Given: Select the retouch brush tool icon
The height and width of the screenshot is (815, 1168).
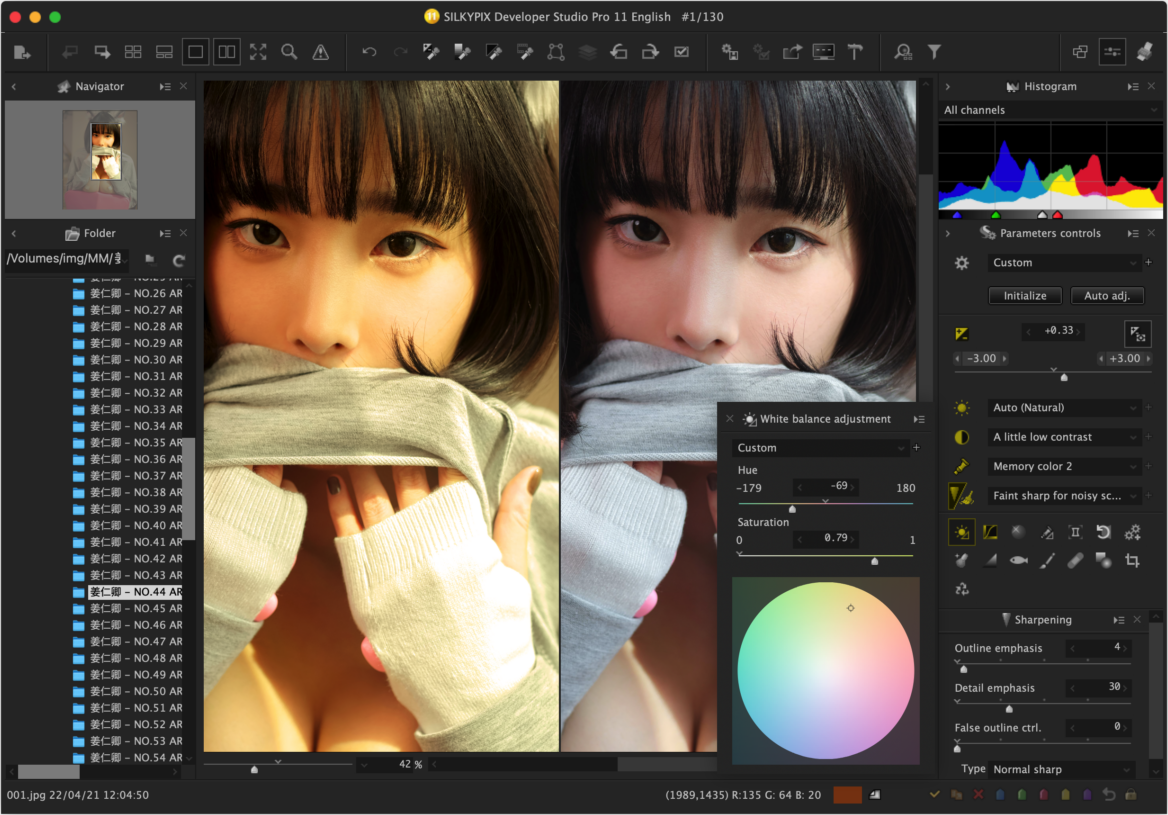Looking at the screenshot, I should tap(1047, 561).
